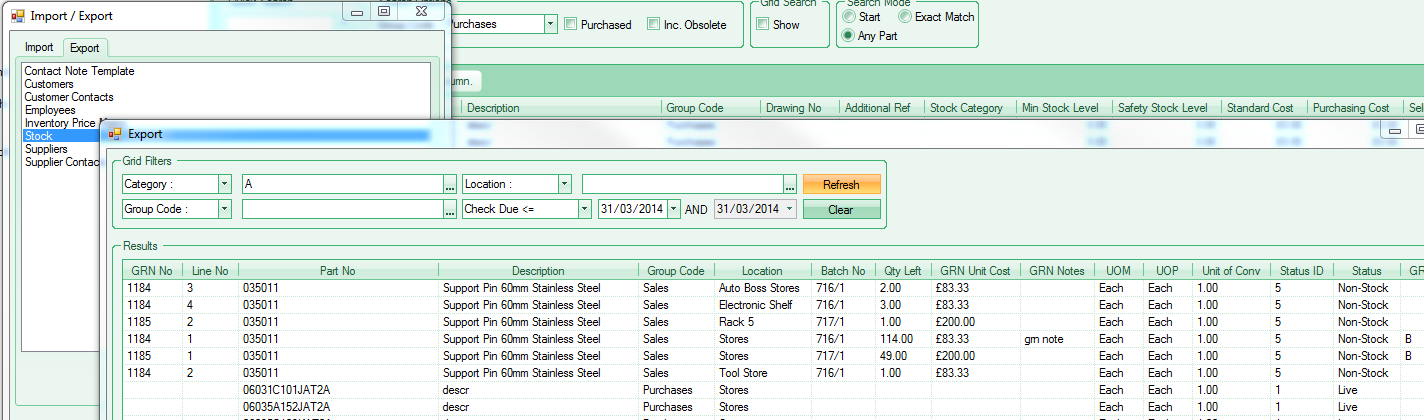This screenshot has width=1424, height=420.
Task: Expand the Check Due <= dropdown
Action: tap(584, 210)
